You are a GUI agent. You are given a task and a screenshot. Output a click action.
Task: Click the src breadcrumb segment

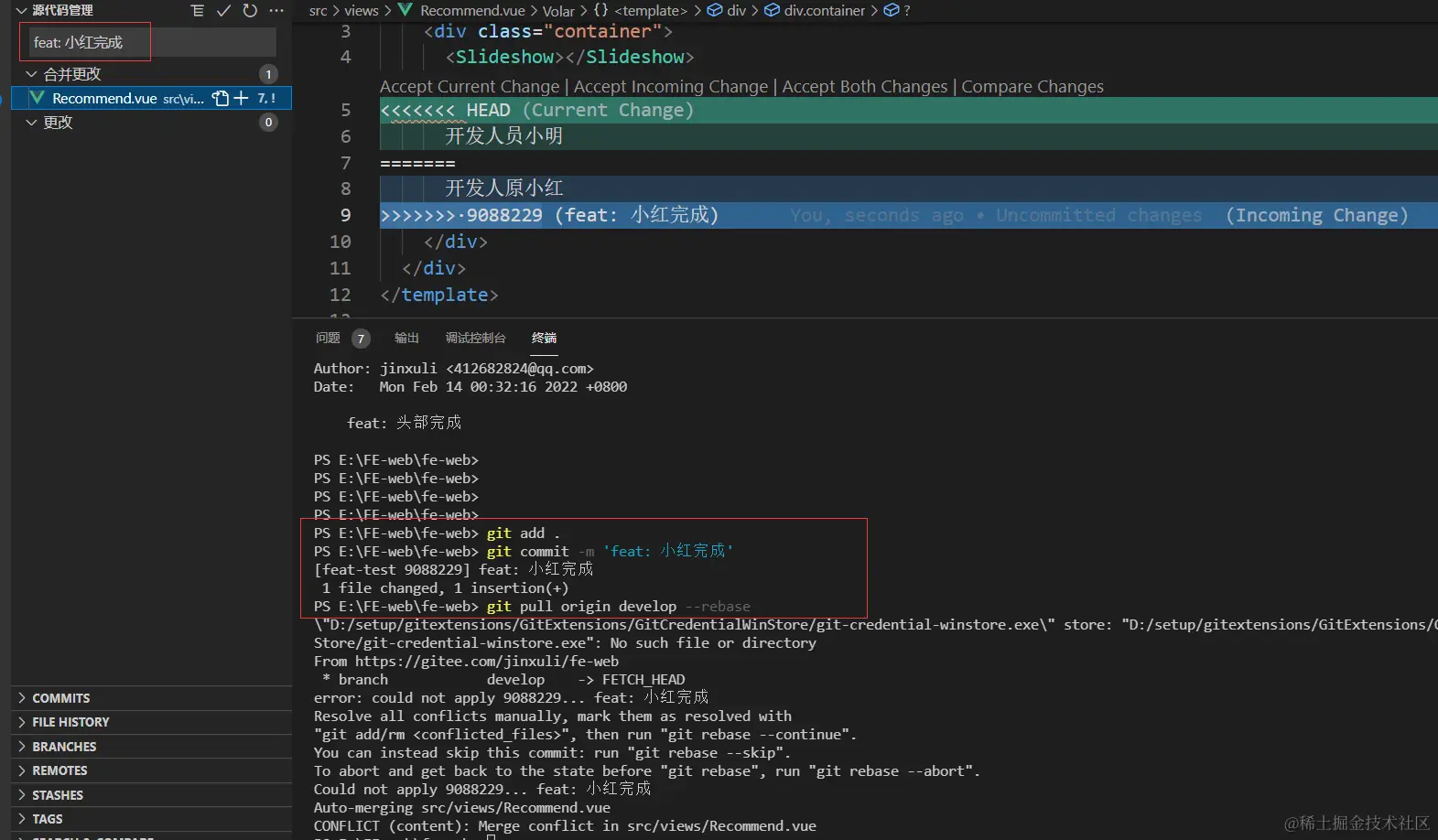coord(318,10)
